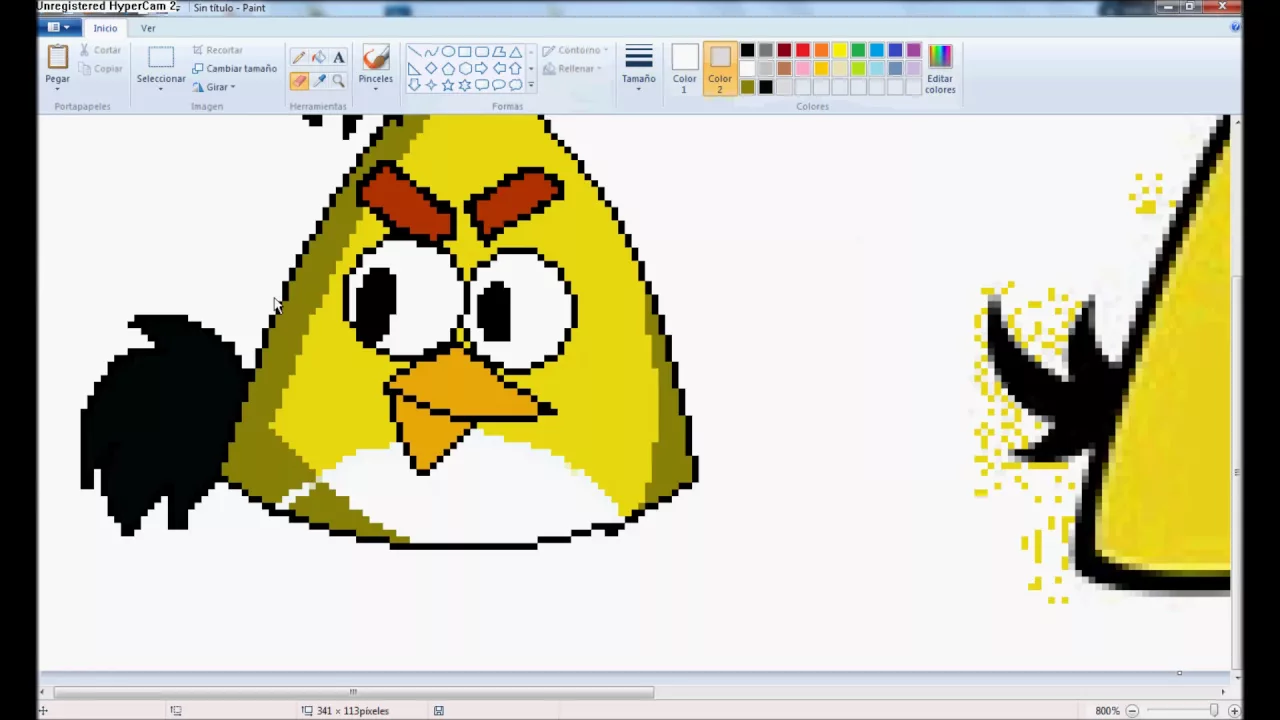Select the Pencil tool
Screen dimensions: 1280x720
[298, 58]
